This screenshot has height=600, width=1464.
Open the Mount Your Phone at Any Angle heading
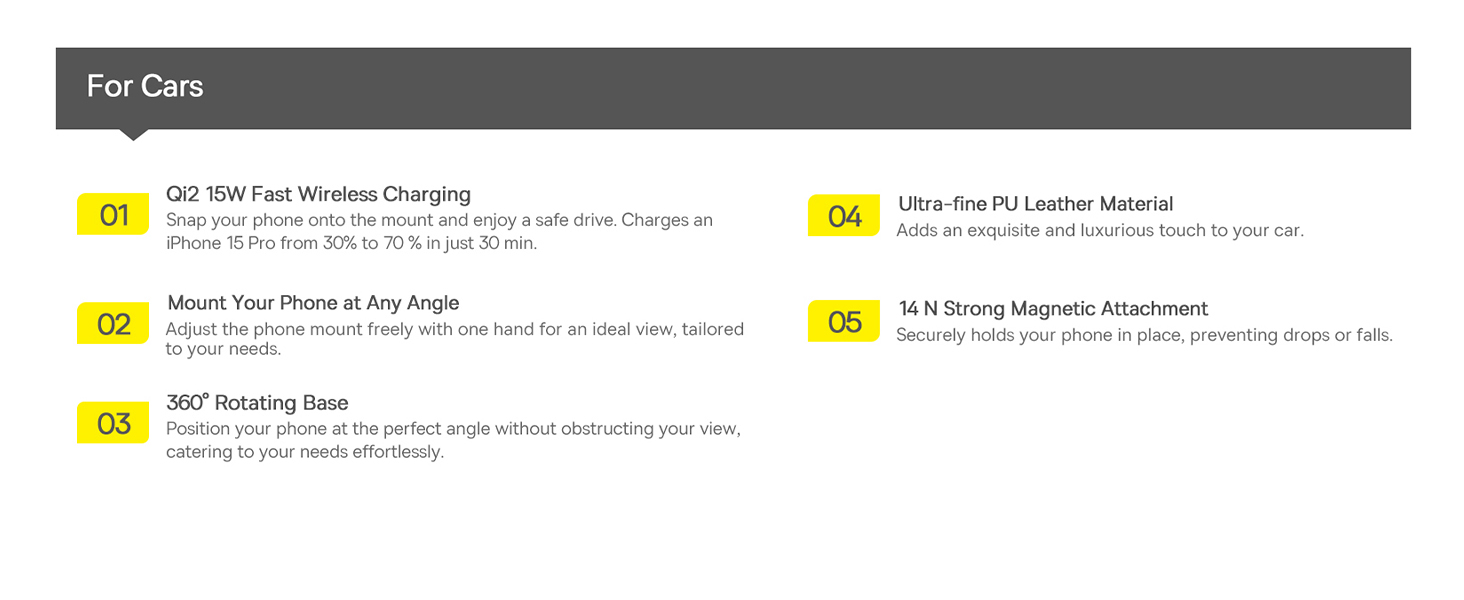(313, 303)
